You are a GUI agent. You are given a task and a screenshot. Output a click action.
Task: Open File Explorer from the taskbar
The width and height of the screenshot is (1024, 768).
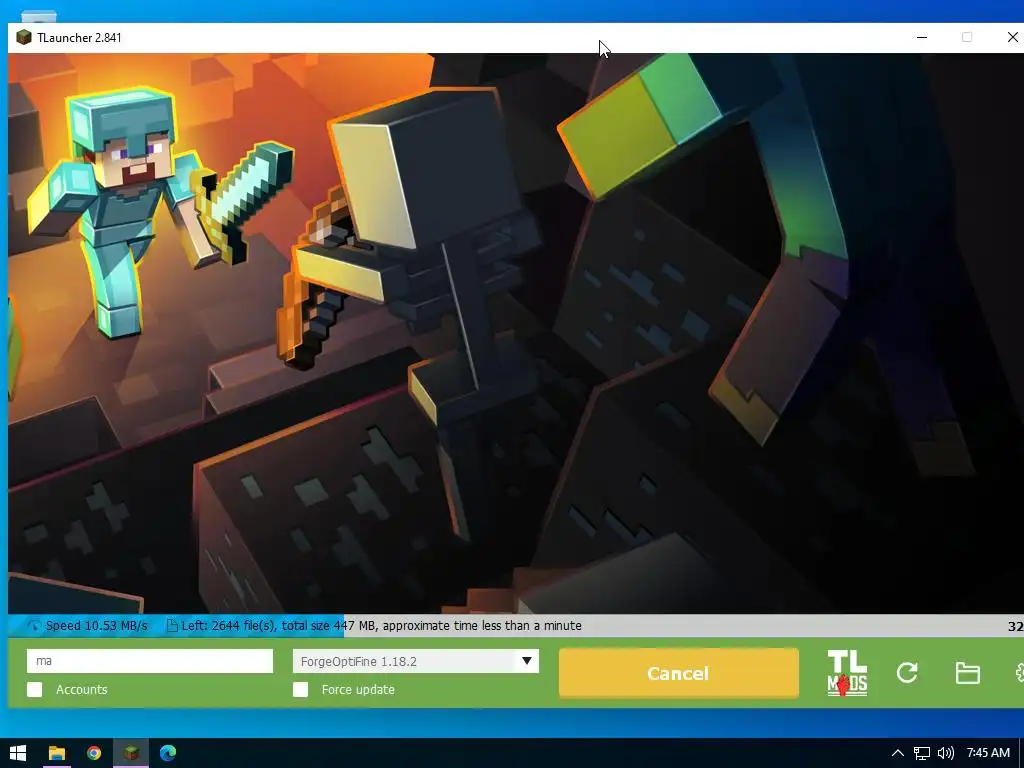pyautogui.click(x=57, y=753)
